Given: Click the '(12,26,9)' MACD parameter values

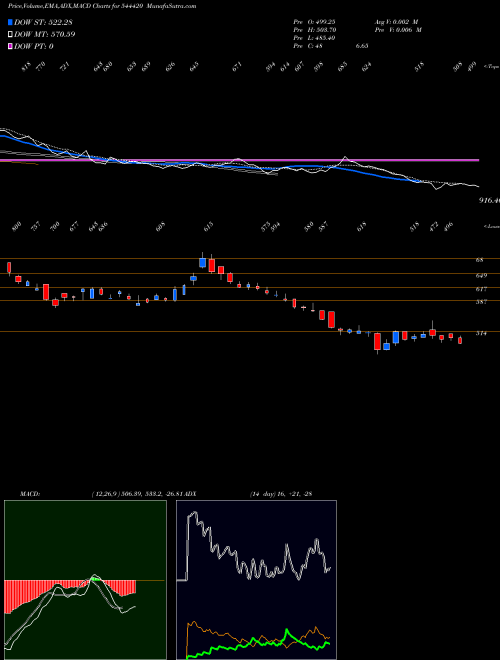Looking at the screenshot, I should click(x=104, y=493).
